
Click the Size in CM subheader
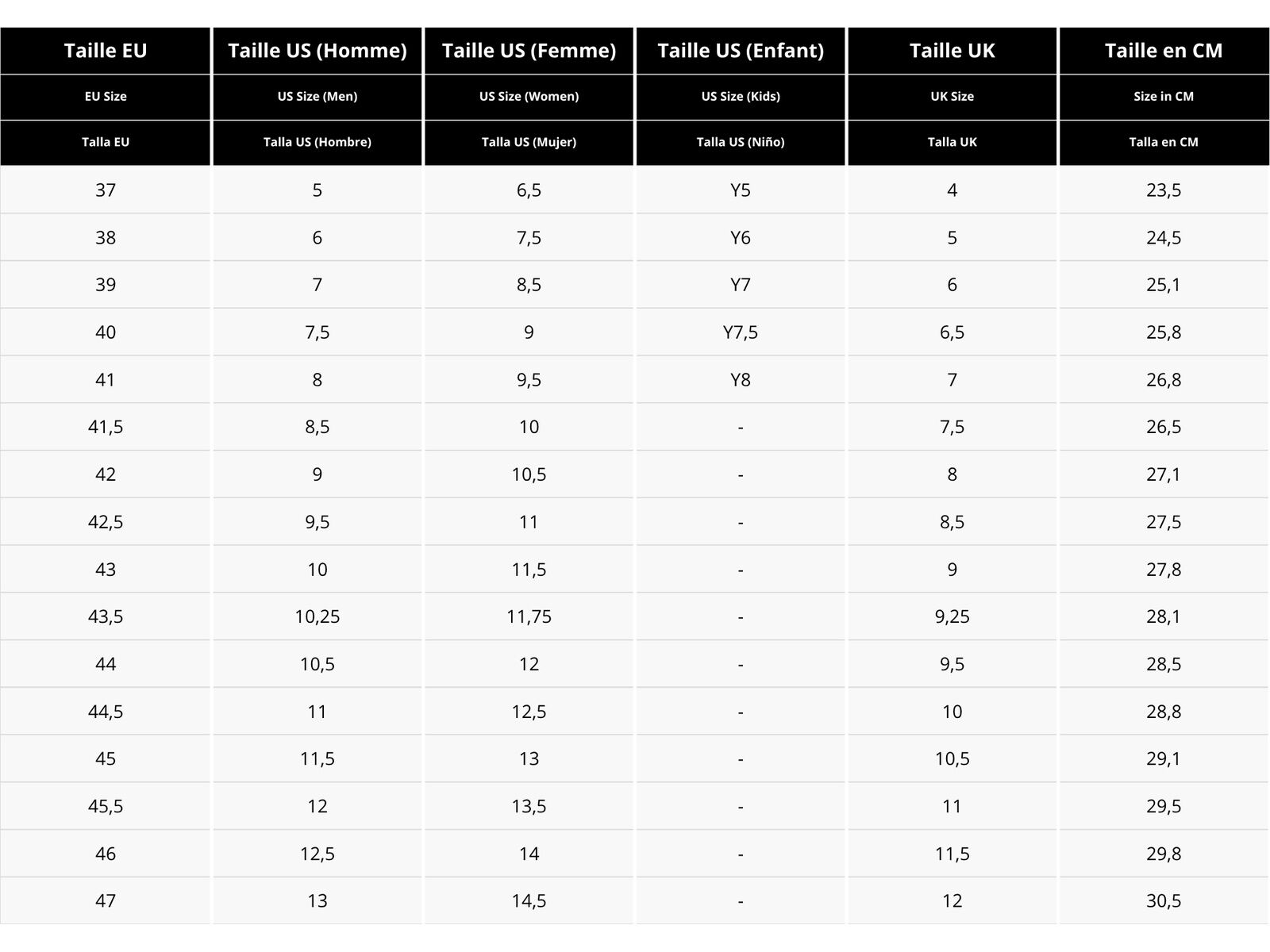(1164, 97)
